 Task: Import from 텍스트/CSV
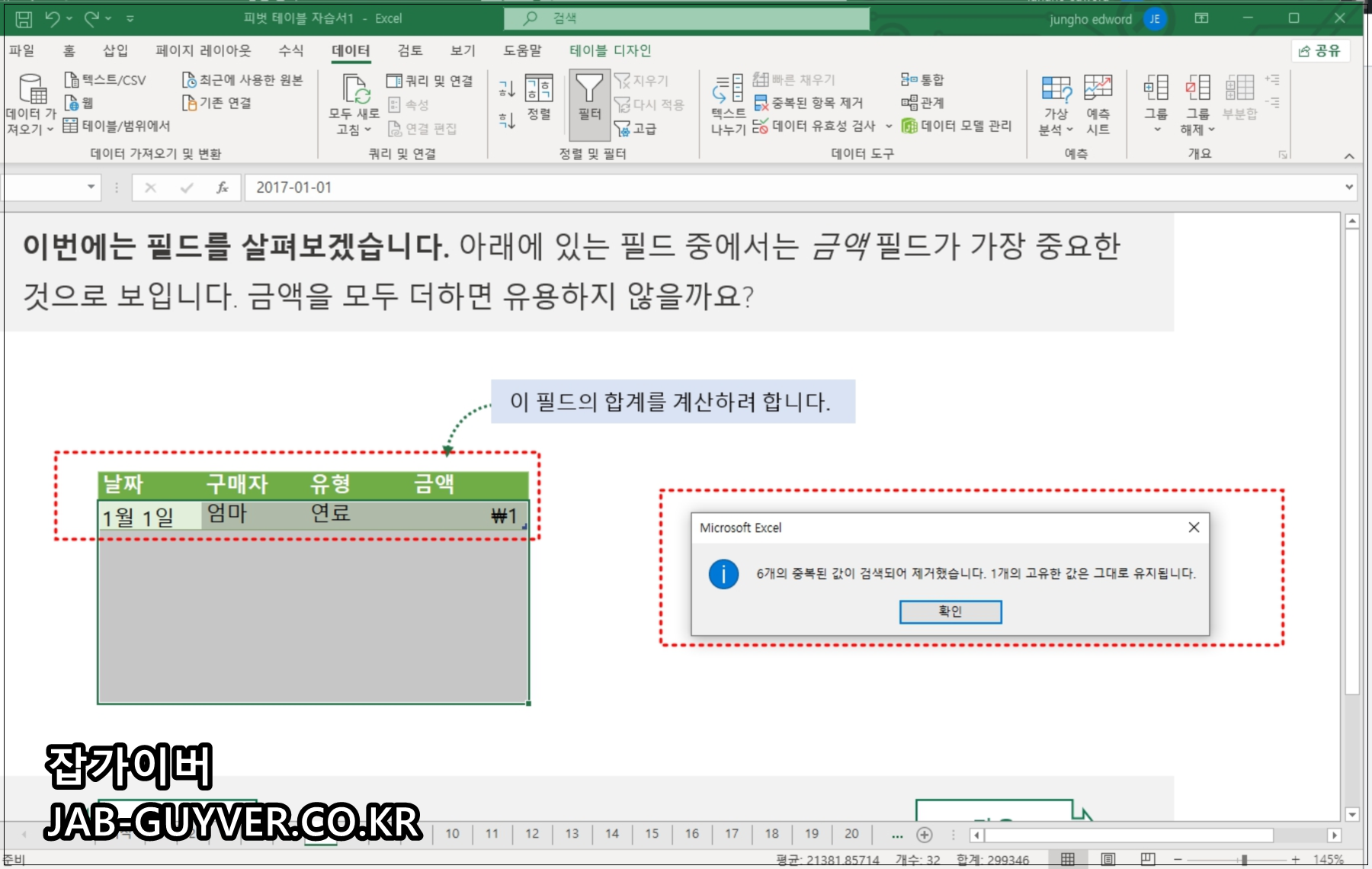pos(105,80)
